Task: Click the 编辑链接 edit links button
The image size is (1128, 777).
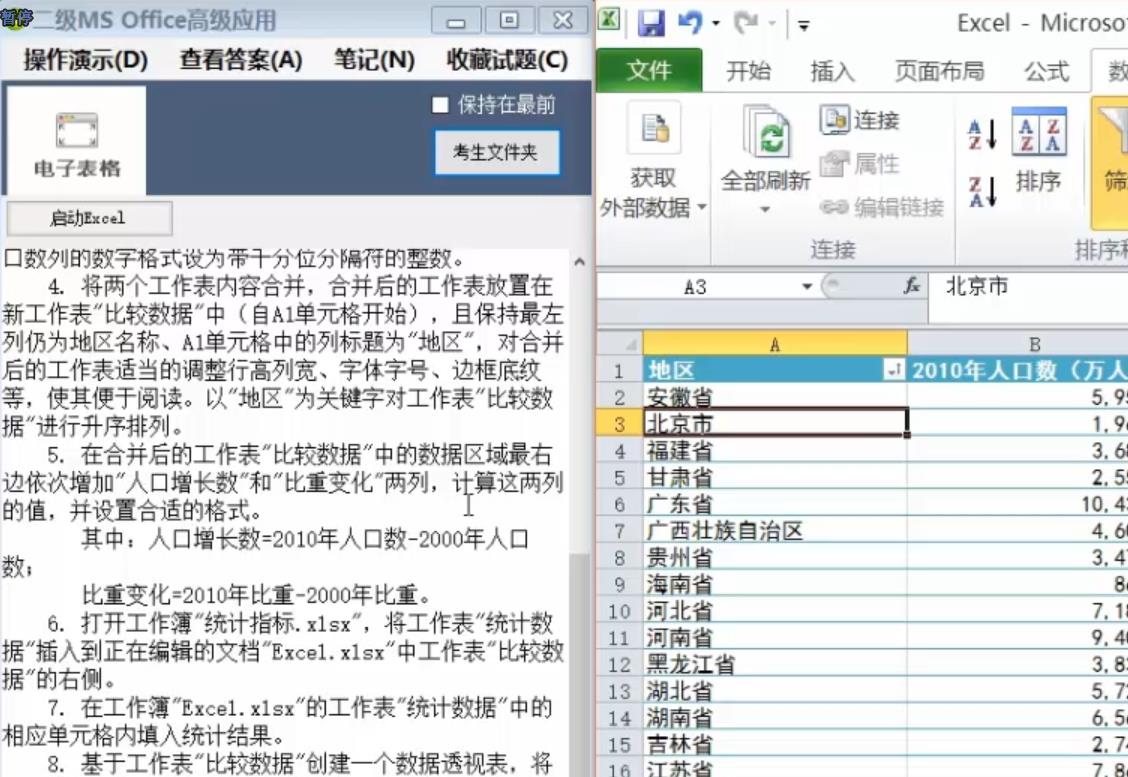Action: [881, 207]
